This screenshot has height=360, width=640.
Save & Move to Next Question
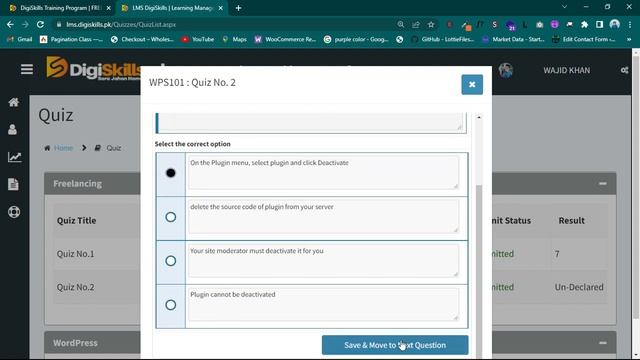point(395,345)
